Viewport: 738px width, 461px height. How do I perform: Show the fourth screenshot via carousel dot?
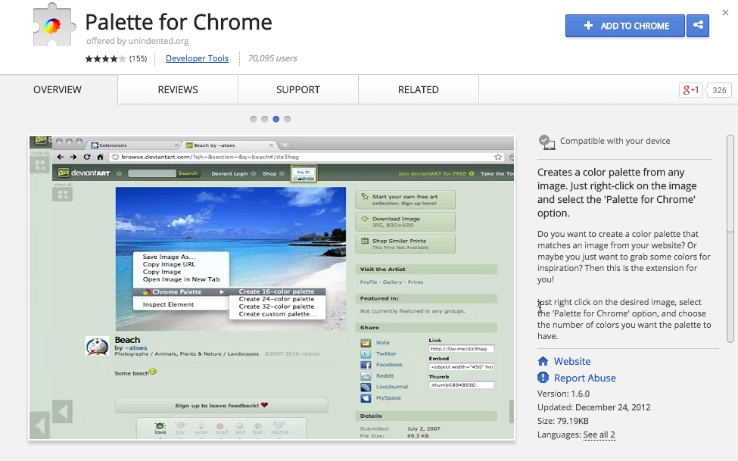click(288, 119)
